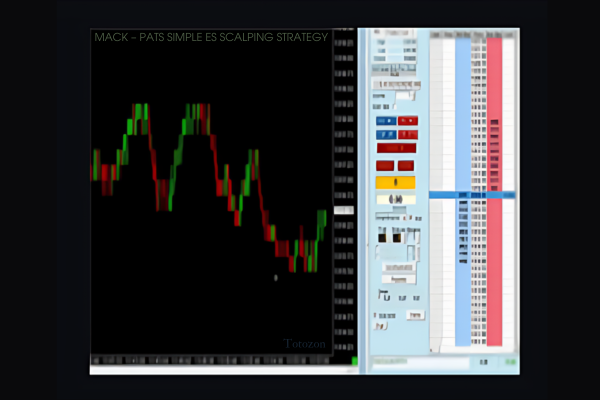This screenshot has height=400, width=600.
Task: Click the chart title 'MACK – PATS SIMPLE ES SCALPING STRATEGY'
Action: 210,37
